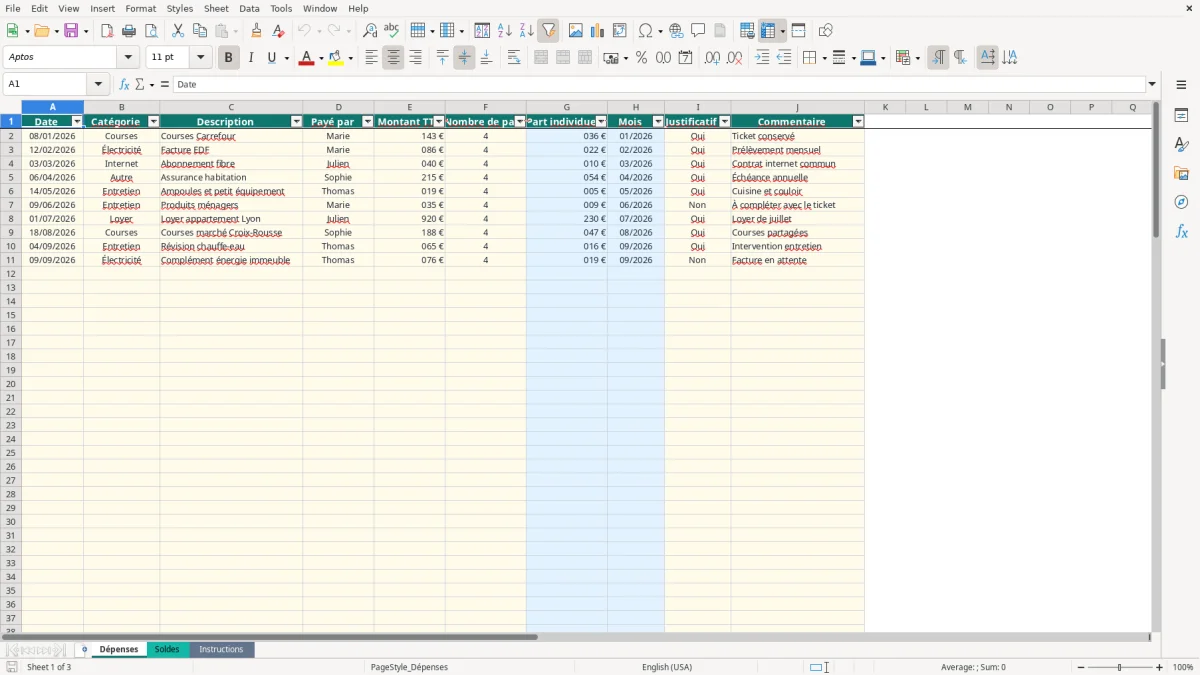Click the Clear Direct Formatting icon
1200x675 pixels.
coord(279,31)
